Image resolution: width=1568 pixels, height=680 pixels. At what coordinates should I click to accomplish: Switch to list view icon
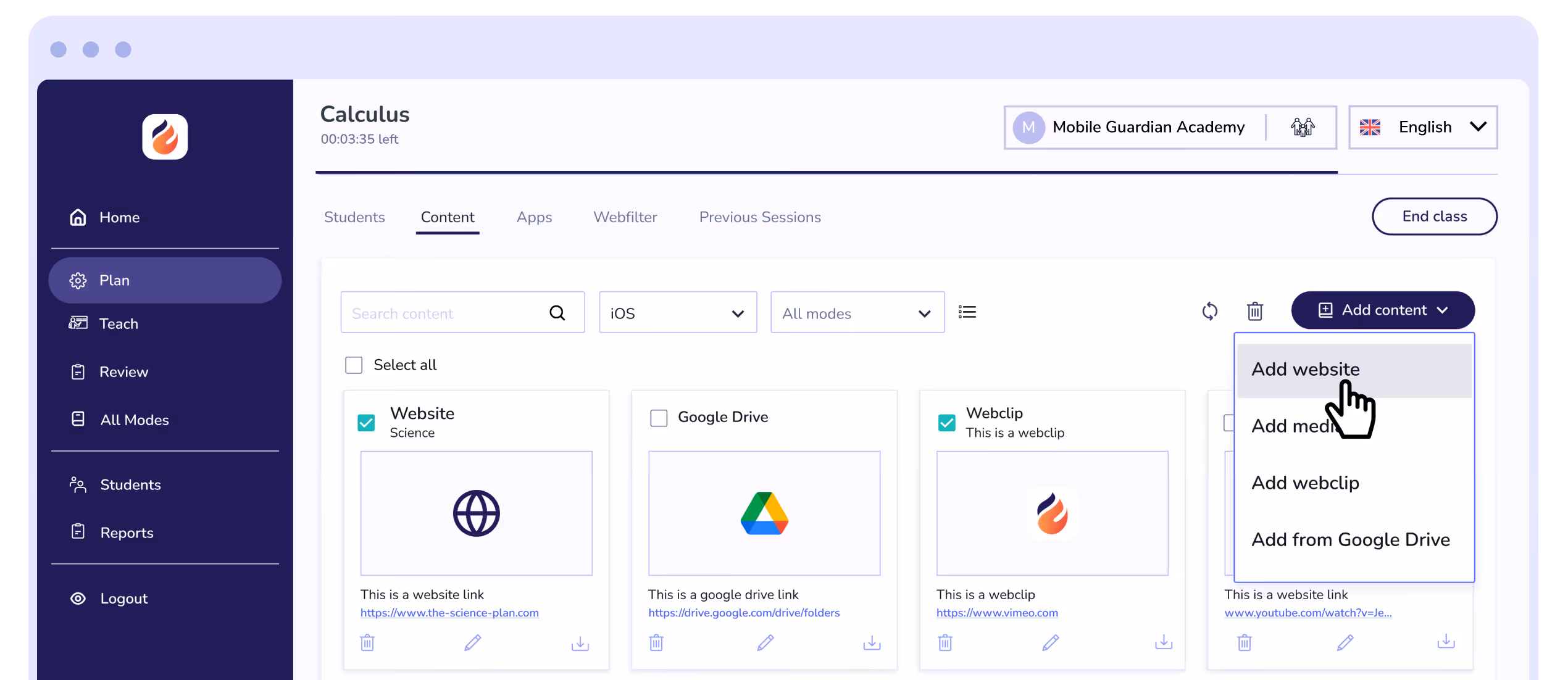[x=967, y=312]
